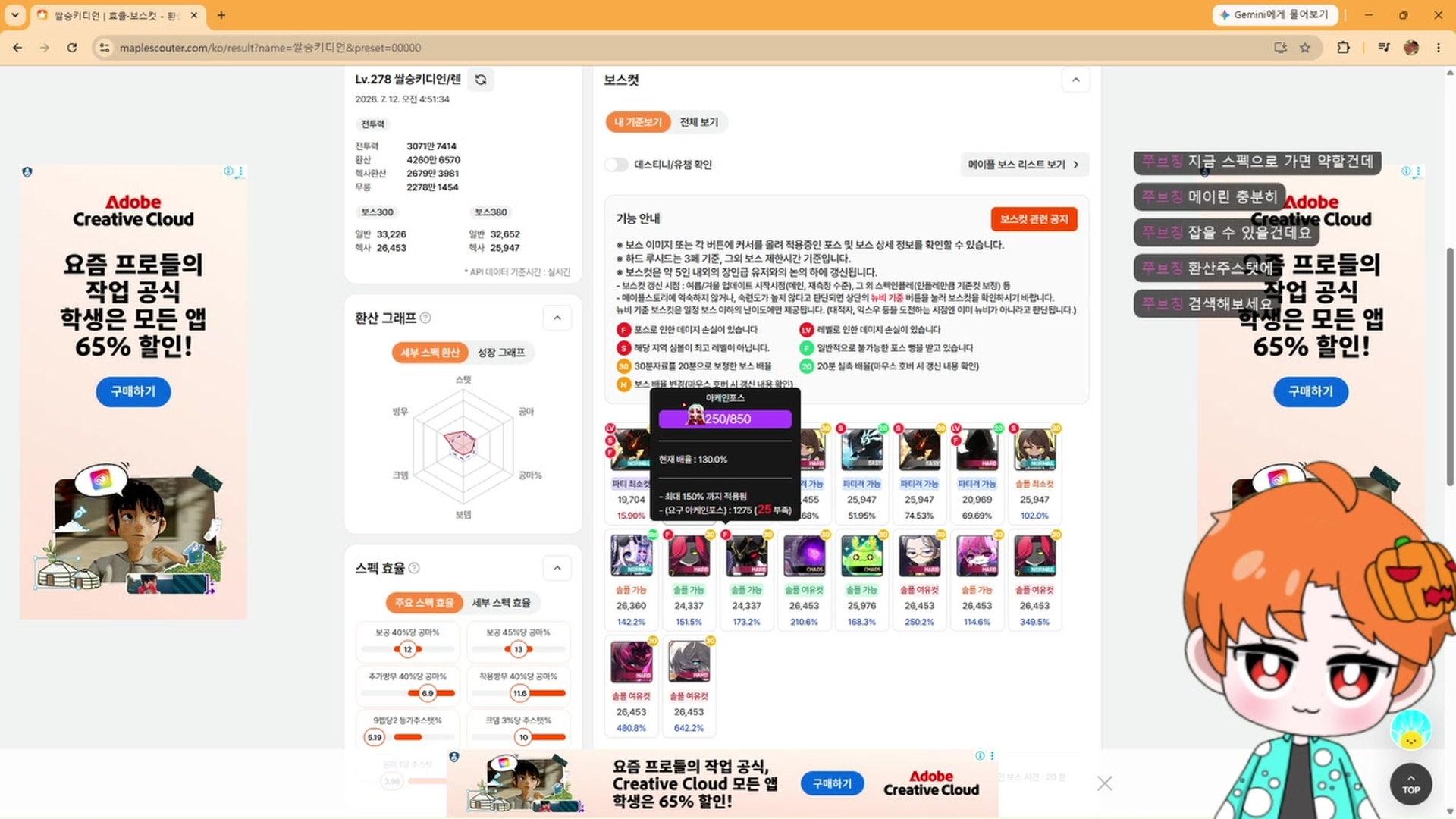
Task: Open boss card showing 142.2%
Action: tap(631, 579)
